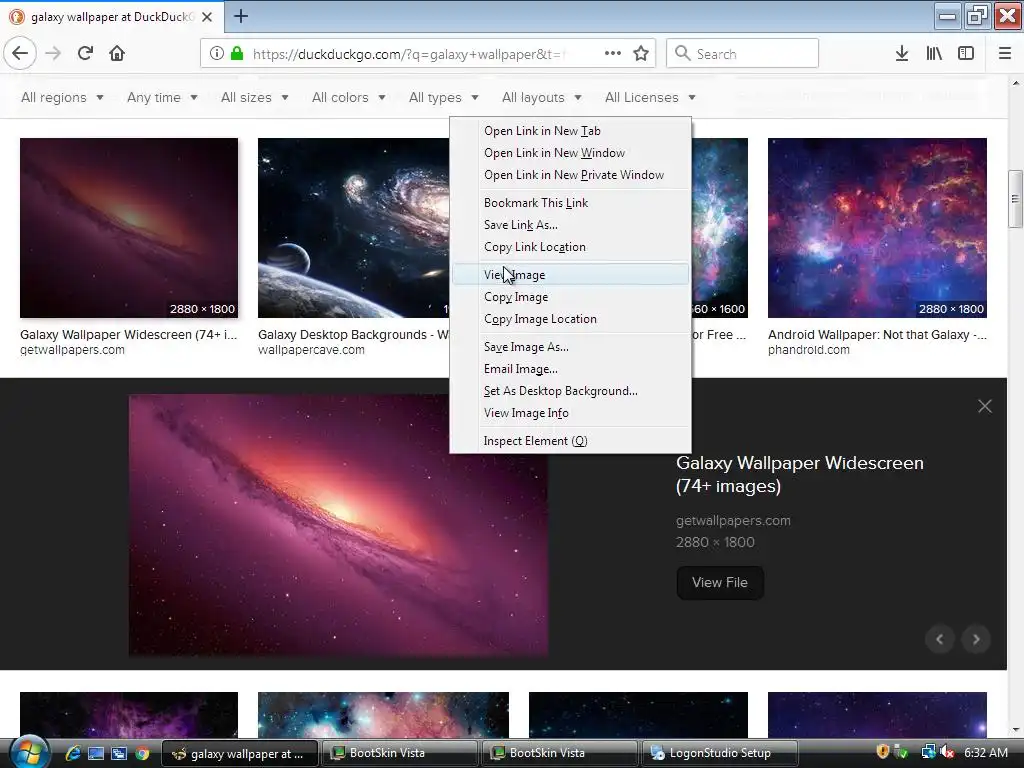Show previous image in detail panel
The image size is (1024, 768).
coord(940,639)
